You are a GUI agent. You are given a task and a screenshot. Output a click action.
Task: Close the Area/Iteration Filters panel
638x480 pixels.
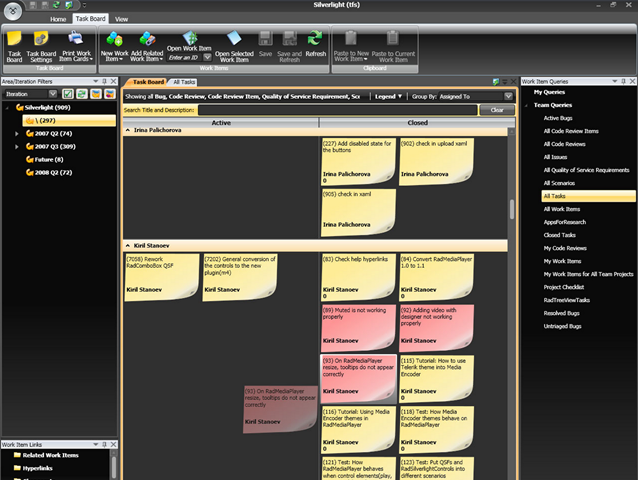click(x=114, y=81)
